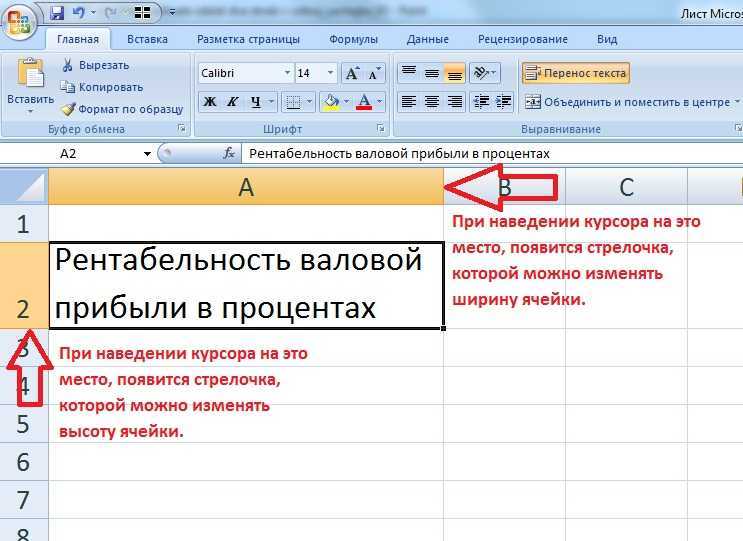Image resolution: width=743 pixels, height=541 pixels.
Task: Select column C header
Action: 626,187
